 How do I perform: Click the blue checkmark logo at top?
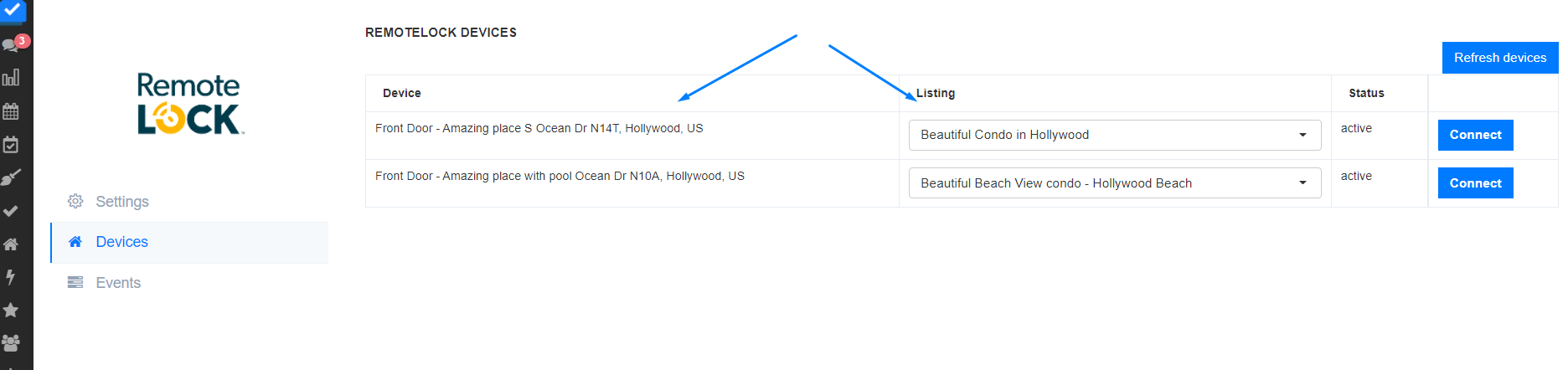point(13,11)
